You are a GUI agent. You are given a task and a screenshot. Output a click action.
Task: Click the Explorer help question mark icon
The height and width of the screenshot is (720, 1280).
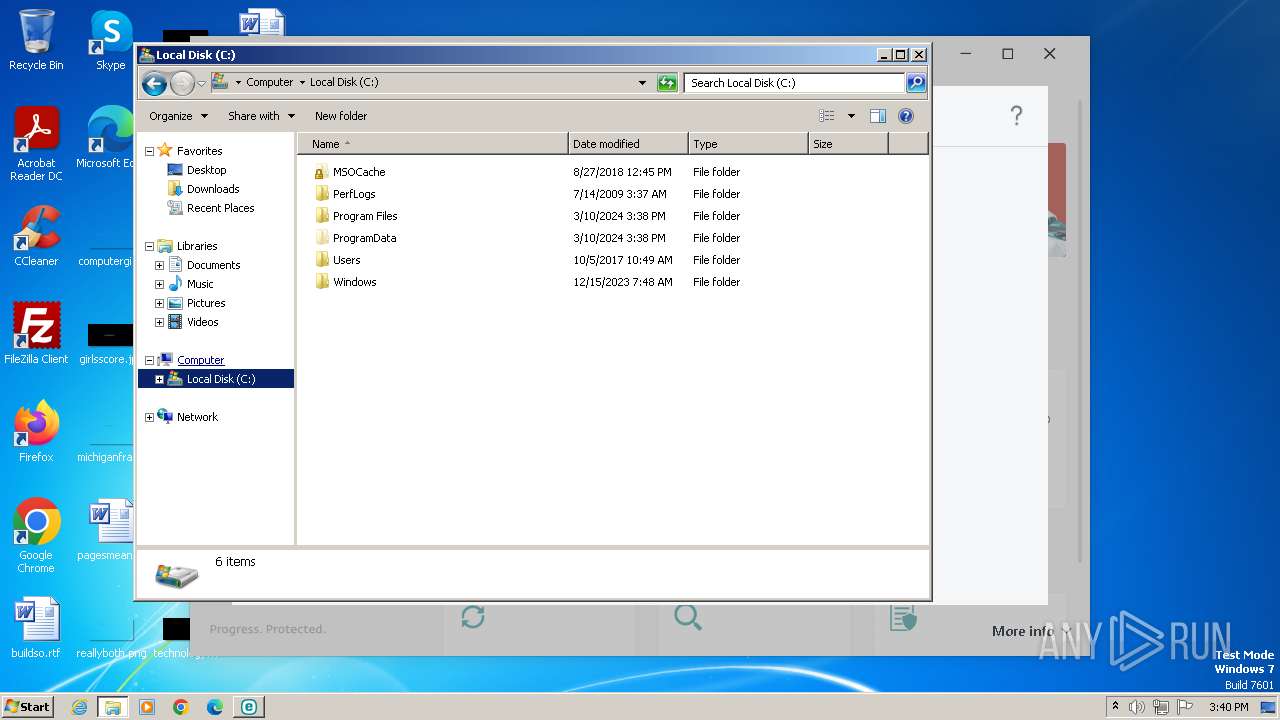(x=906, y=116)
